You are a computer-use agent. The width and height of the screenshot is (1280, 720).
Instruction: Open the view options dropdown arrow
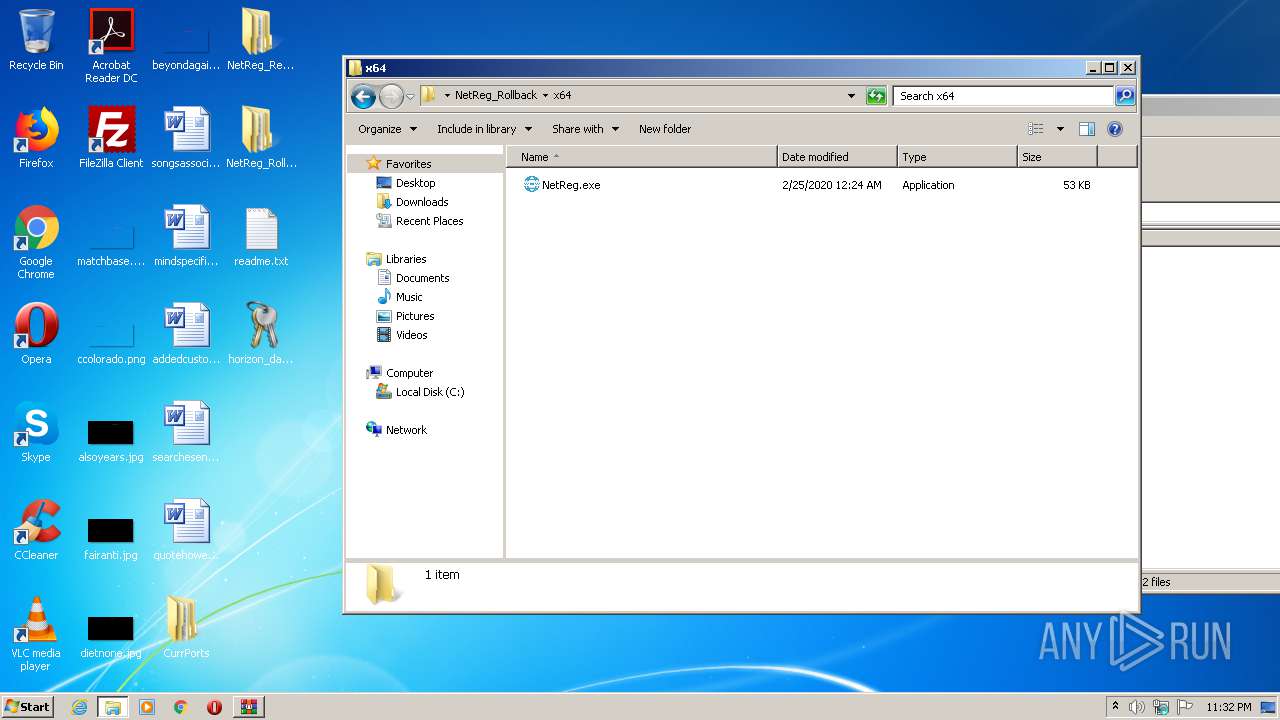point(1060,129)
